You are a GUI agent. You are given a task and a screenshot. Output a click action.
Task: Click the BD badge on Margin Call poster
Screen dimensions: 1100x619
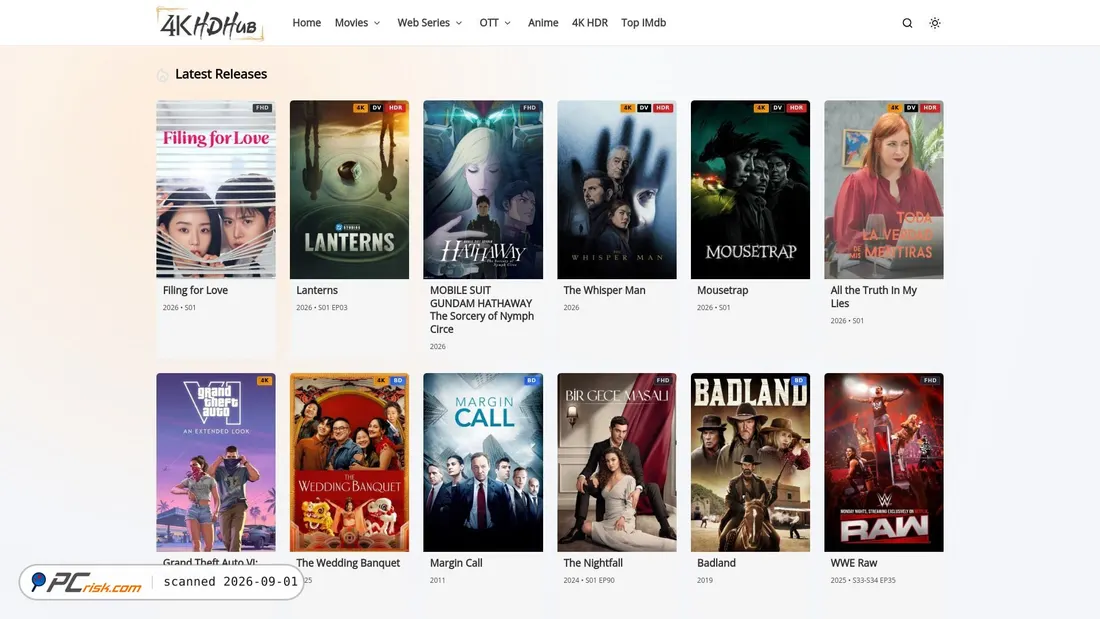[531, 380]
